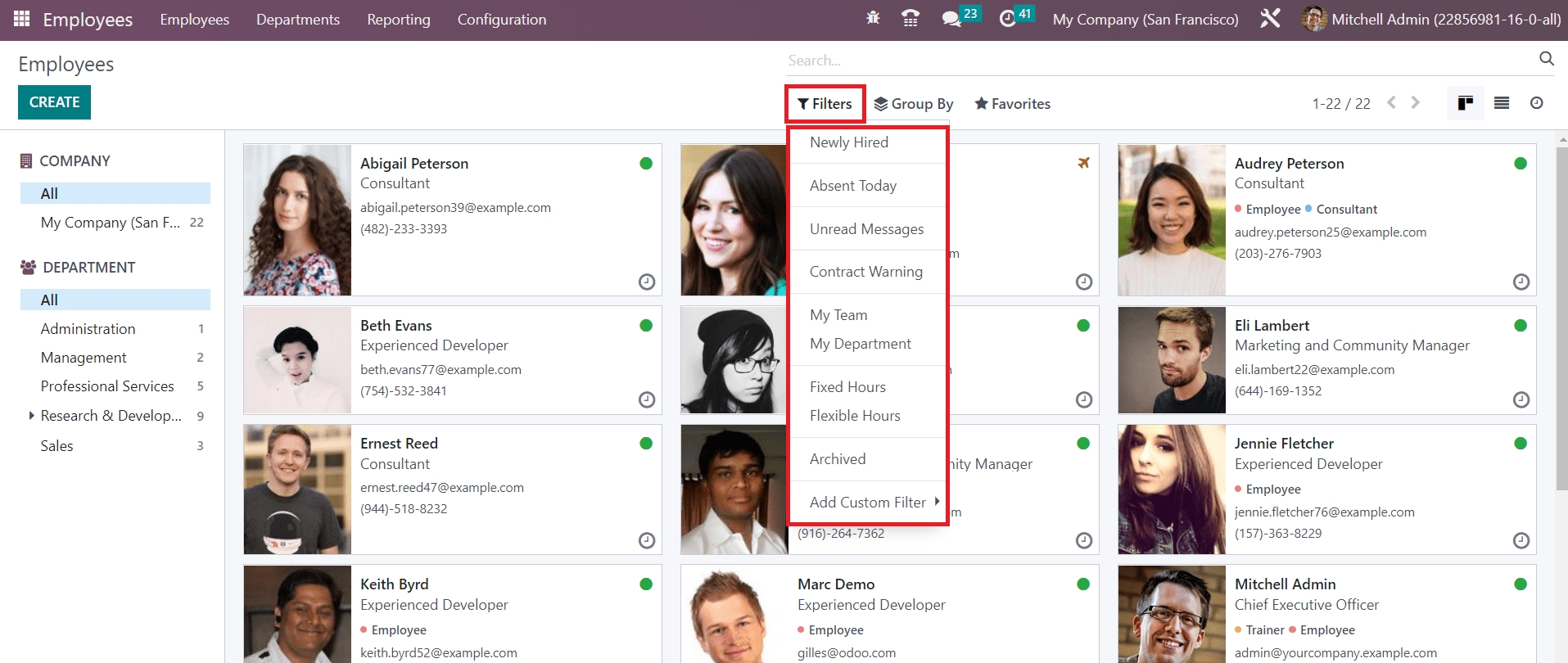Screen dimensions: 1568x663
Task: Open the apps grid menu icon
Action: click(22, 19)
